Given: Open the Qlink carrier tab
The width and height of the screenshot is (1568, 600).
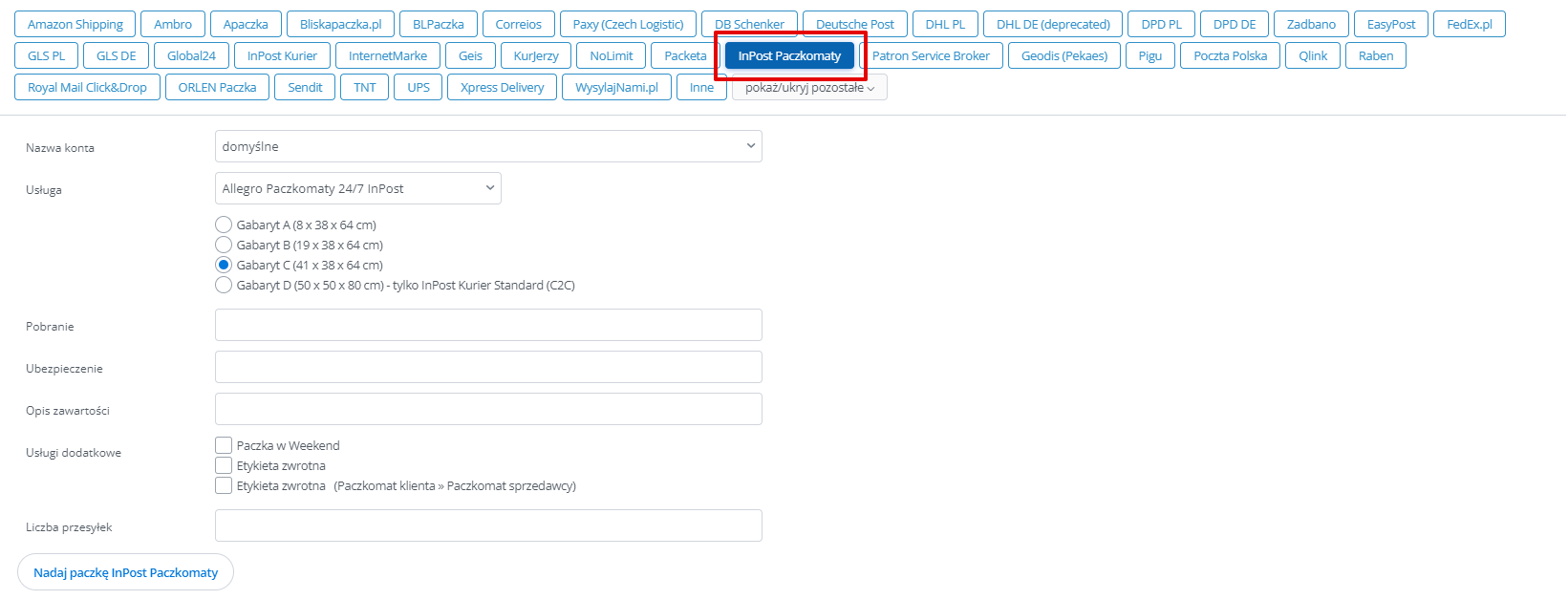Looking at the screenshot, I should (x=1313, y=55).
